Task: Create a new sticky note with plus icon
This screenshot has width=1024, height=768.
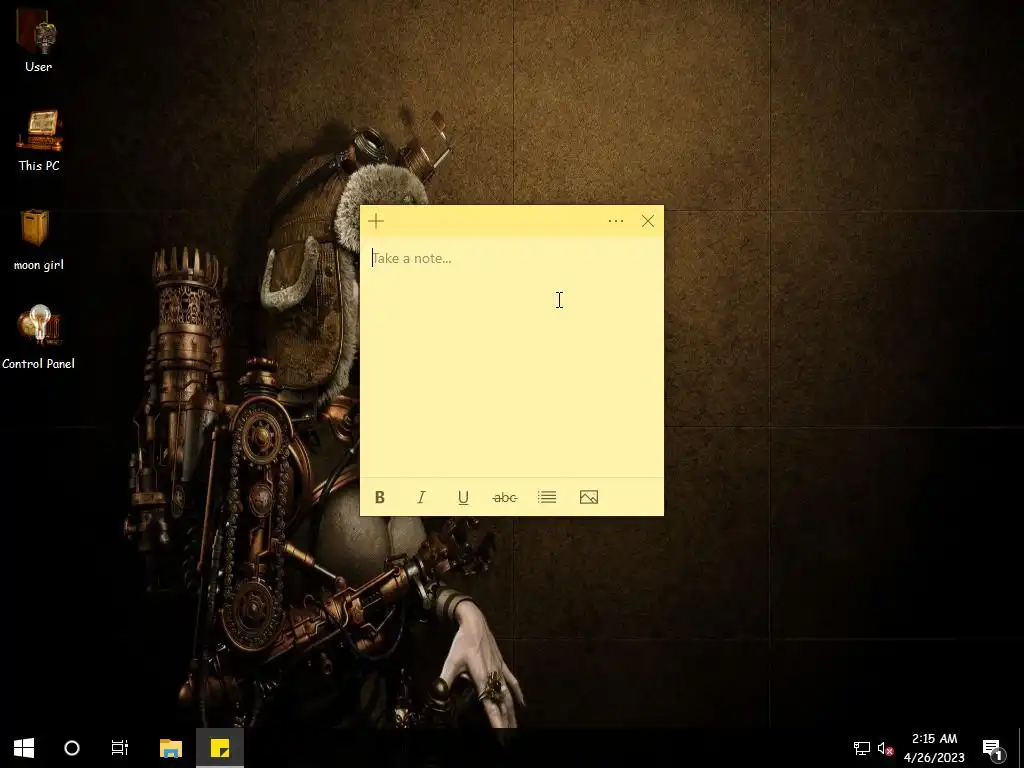Action: tap(376, 221)
